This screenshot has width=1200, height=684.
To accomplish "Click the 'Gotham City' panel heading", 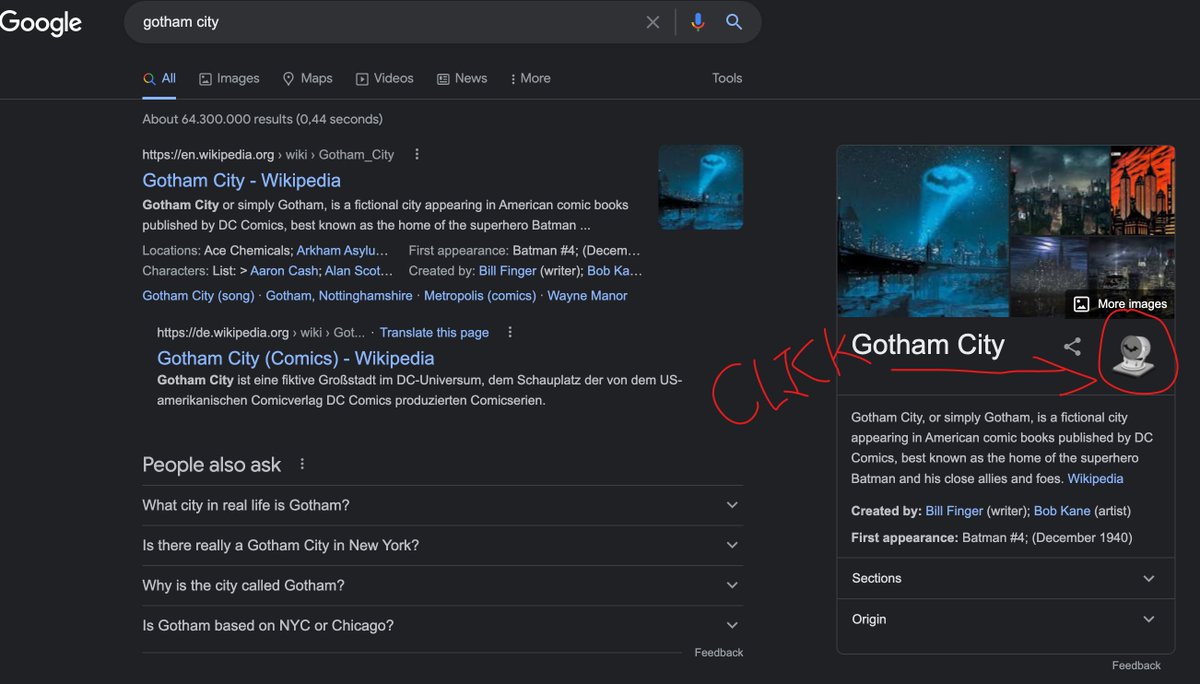I will coord(927,345).
